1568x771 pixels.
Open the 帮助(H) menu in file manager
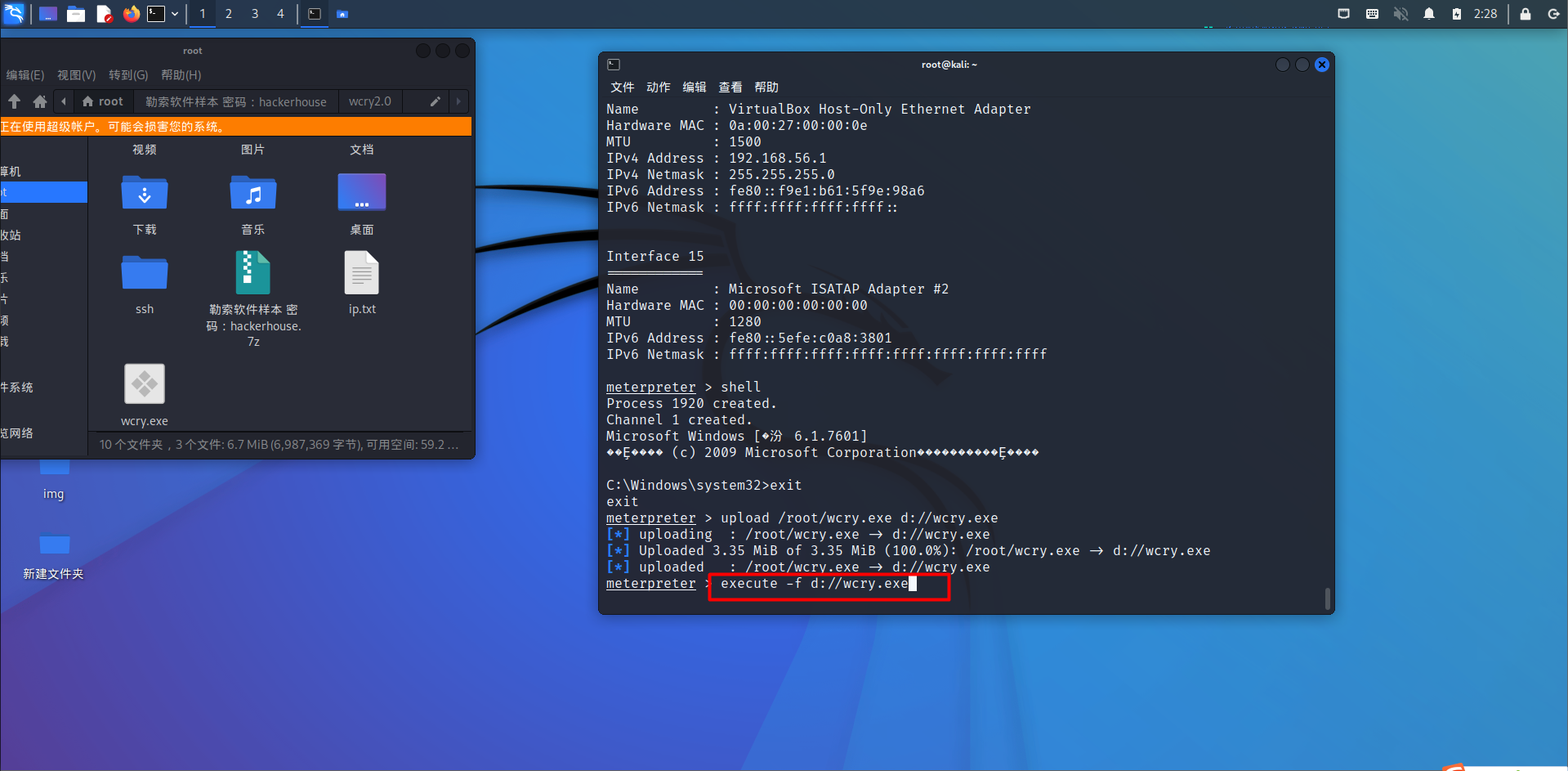click(x=181, y=75)
